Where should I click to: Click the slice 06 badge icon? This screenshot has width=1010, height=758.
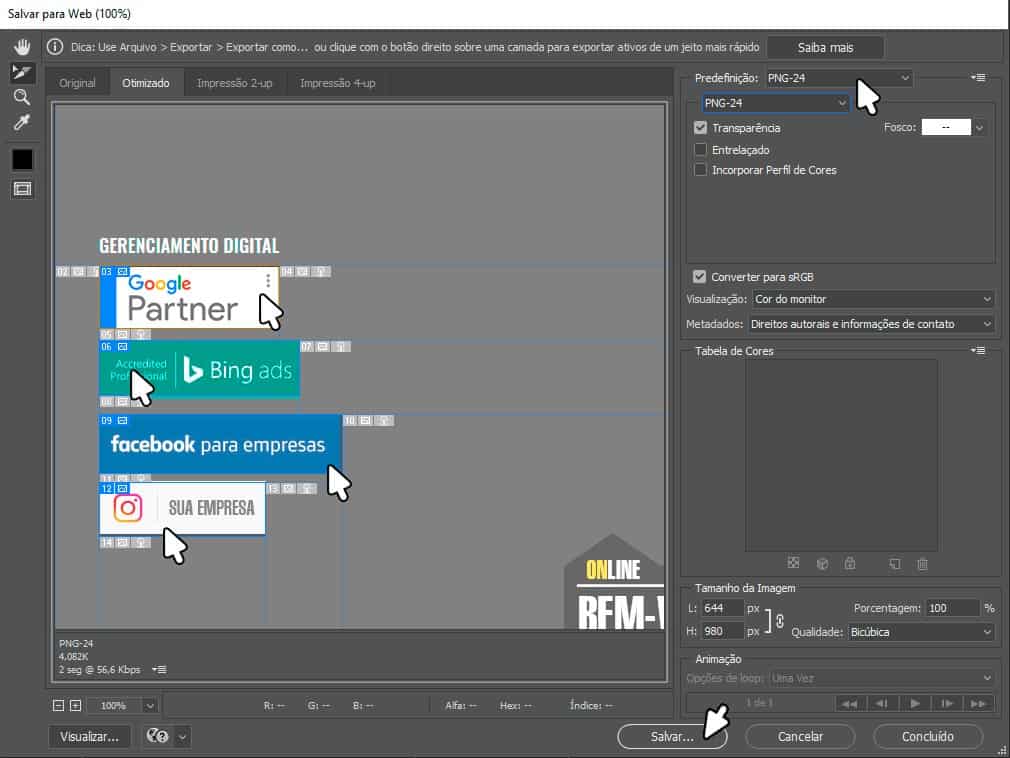(x=122, y=346)
